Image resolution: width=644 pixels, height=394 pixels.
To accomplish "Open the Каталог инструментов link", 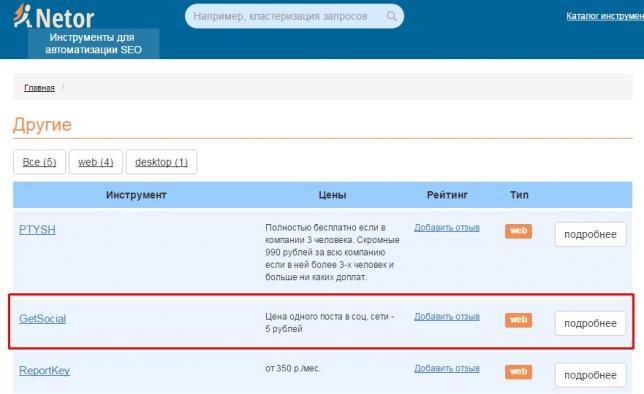I will coord(605,16).
